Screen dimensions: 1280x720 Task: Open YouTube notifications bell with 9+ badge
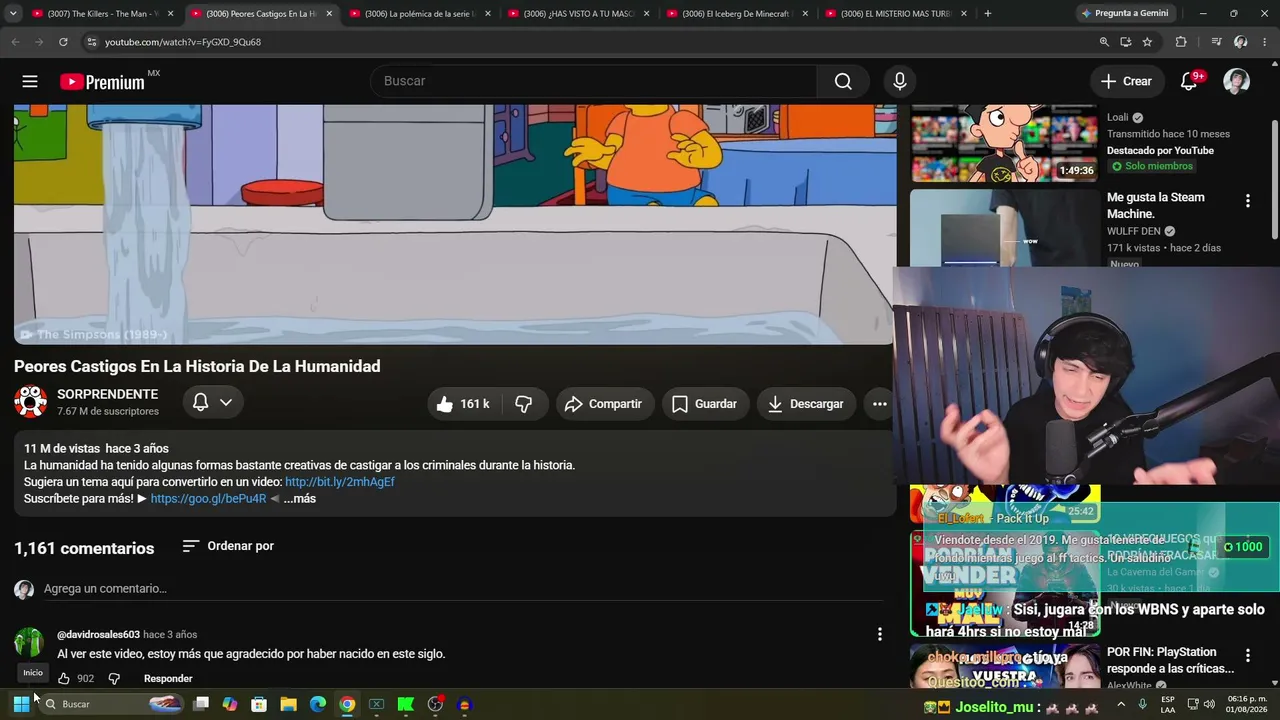click(x=1189, y=81)
